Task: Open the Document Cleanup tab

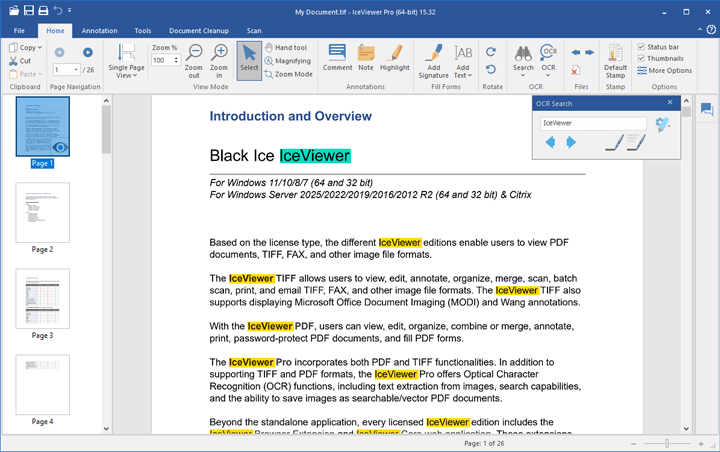Action: tap(199, 31)
